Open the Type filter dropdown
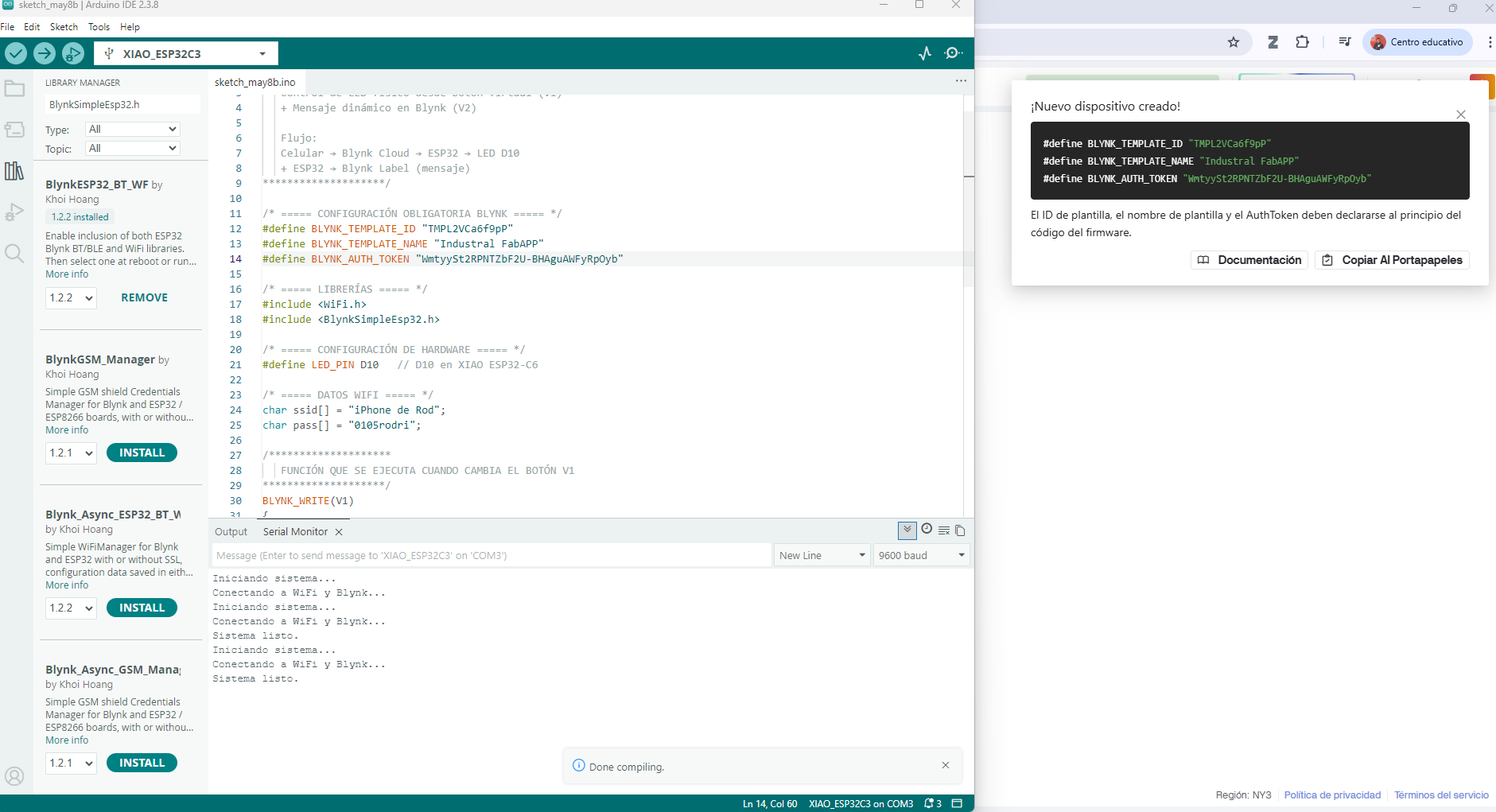This screenshot has width=1496, height=812. coord(133,129)
